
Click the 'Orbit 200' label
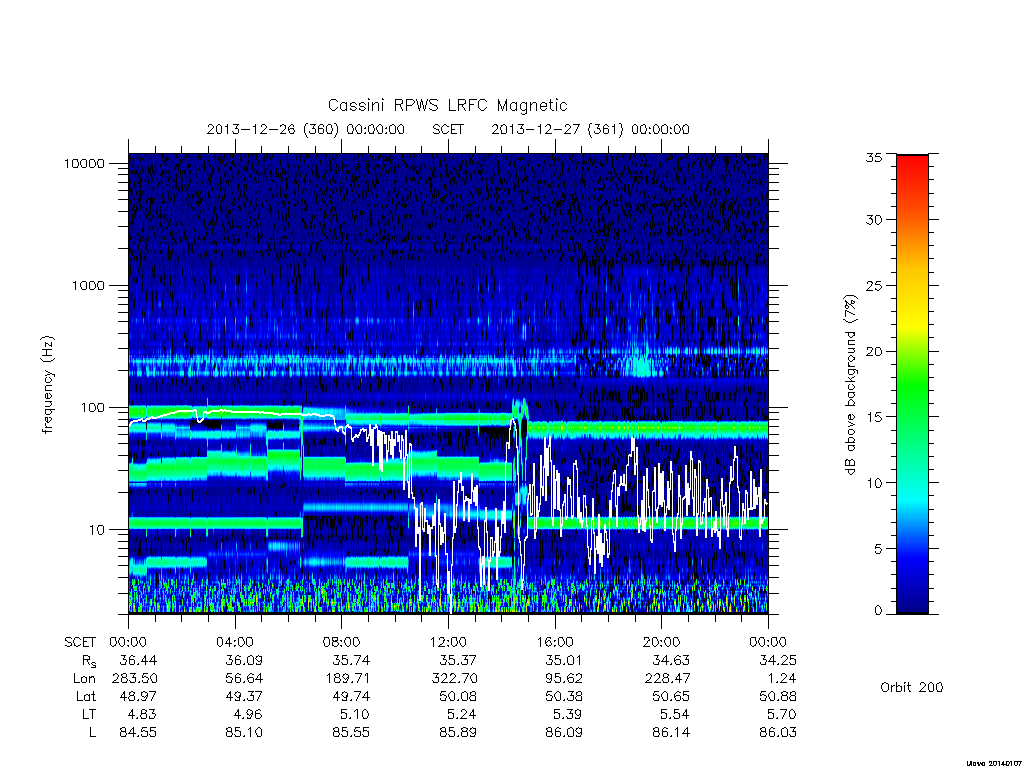[x=912, y=687]
